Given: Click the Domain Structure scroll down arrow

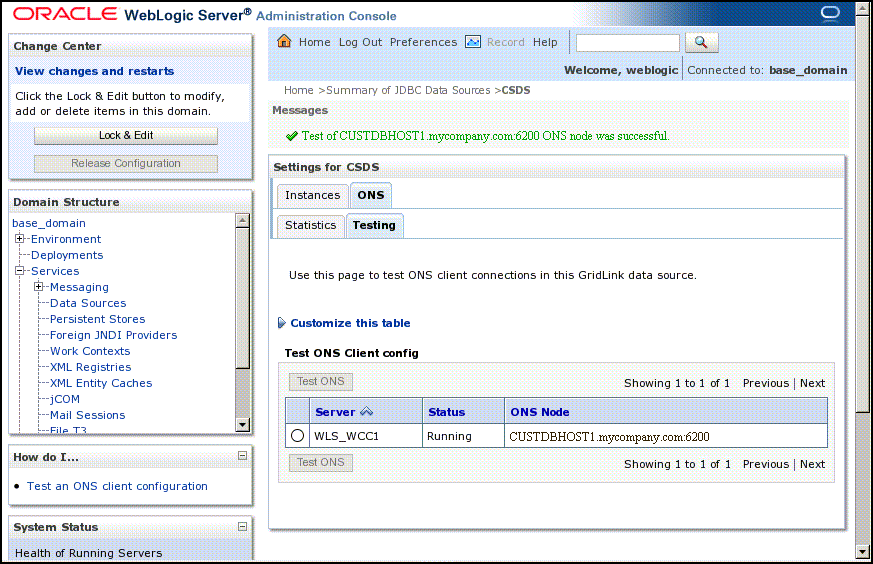Looking at the screenshot, I should coord(242,425).
